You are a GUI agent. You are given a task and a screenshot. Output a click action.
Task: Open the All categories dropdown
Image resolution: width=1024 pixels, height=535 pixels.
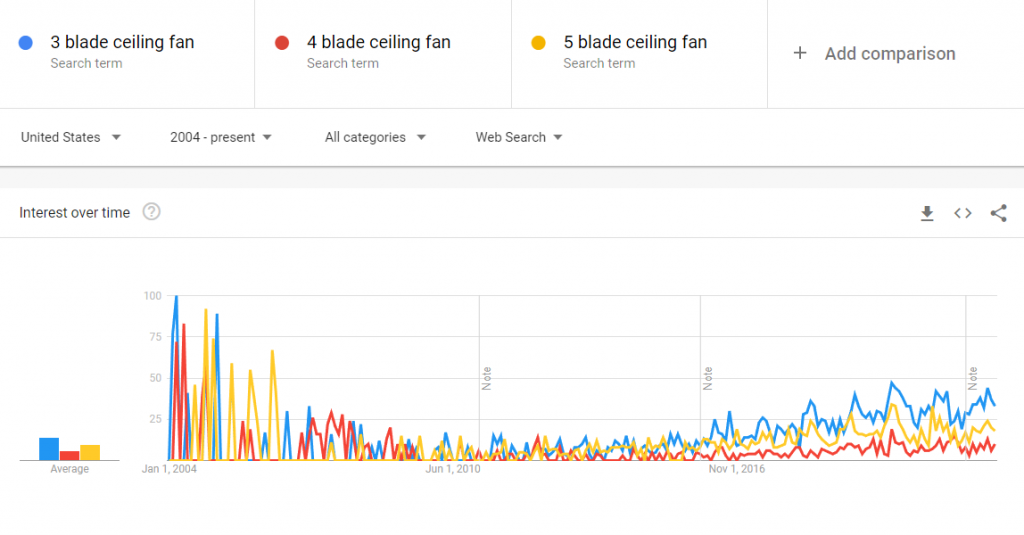(x=376, y=137)
